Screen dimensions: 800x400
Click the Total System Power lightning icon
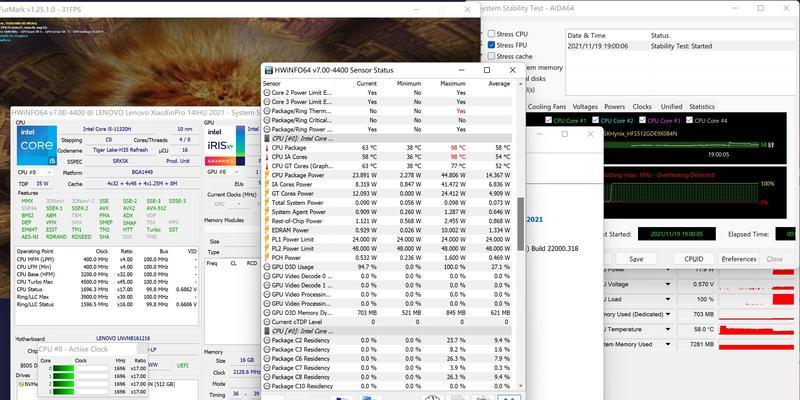[x=267, y=203]
